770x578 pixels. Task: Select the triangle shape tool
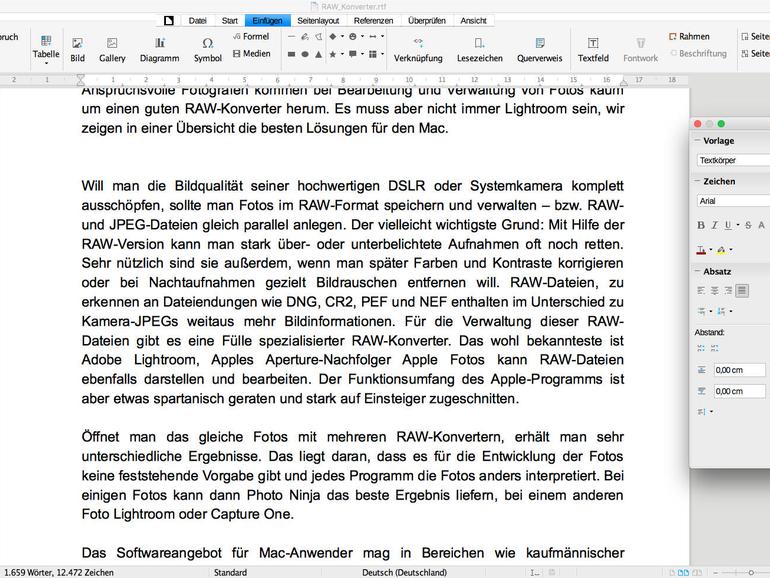click(x=319, y=54)
